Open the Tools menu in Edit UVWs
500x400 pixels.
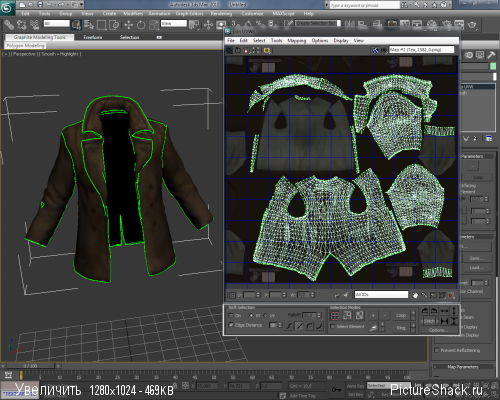(x=276, y=41)
